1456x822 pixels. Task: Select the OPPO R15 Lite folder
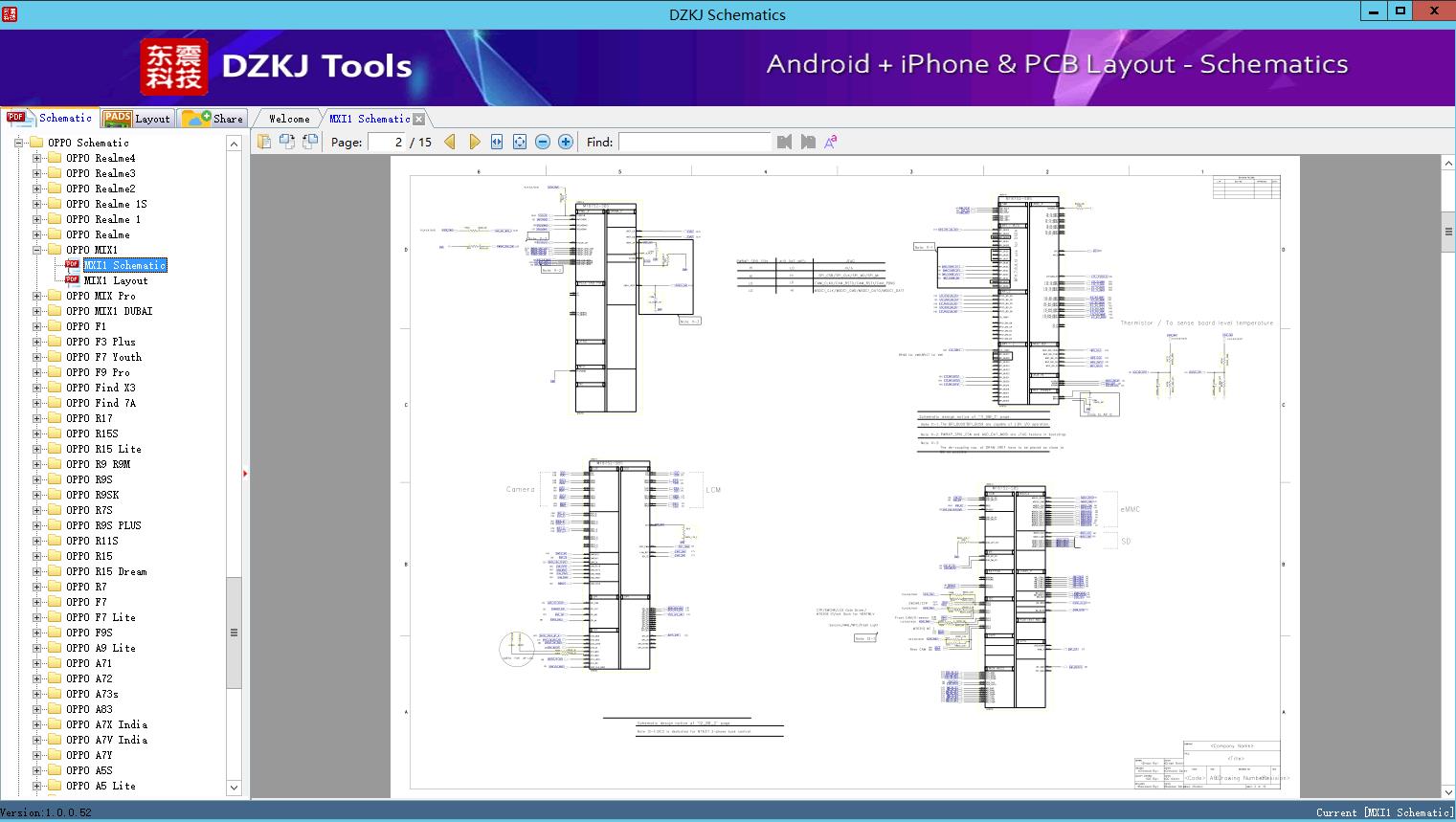tap(103, 449)
